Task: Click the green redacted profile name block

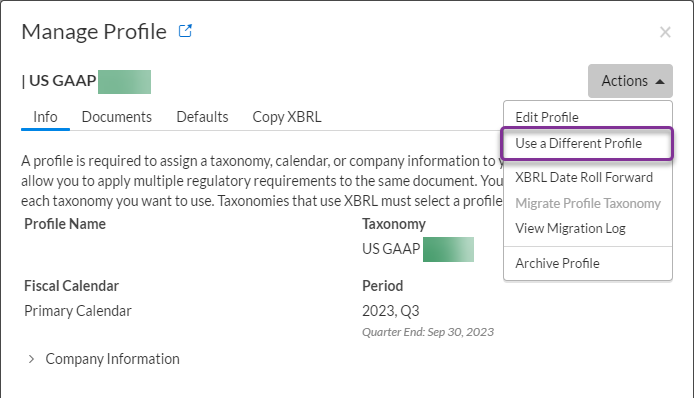Action: (x=124, y=82)
